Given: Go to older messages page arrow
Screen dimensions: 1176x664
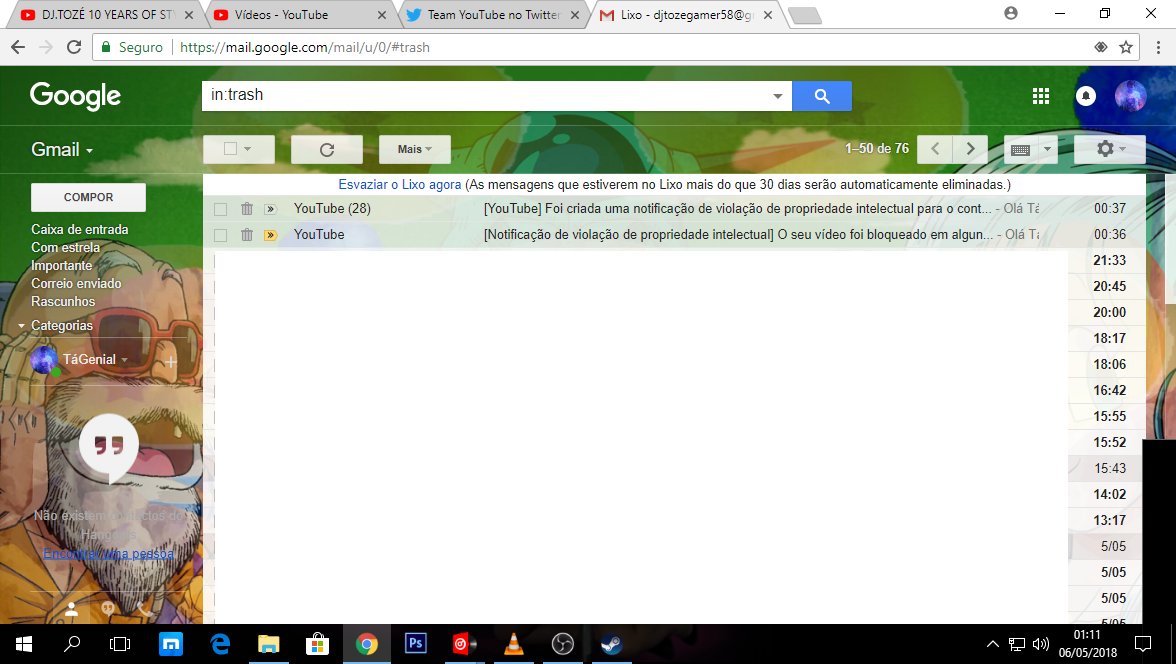Looking at the screenshot, I should (x=970, y=149).
